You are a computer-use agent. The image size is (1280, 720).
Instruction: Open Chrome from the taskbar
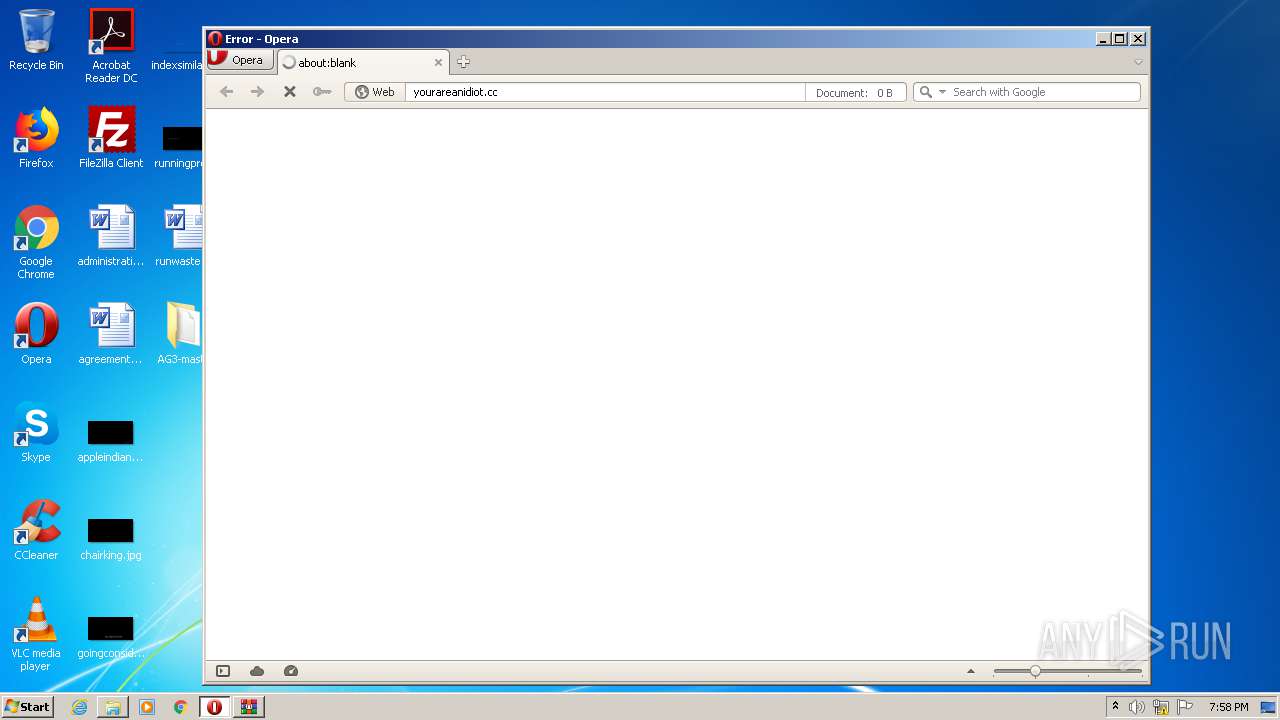(180, 707)
